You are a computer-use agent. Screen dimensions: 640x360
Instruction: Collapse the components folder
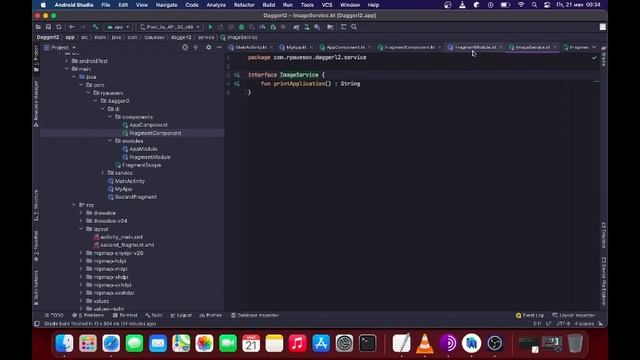[110, 117]
